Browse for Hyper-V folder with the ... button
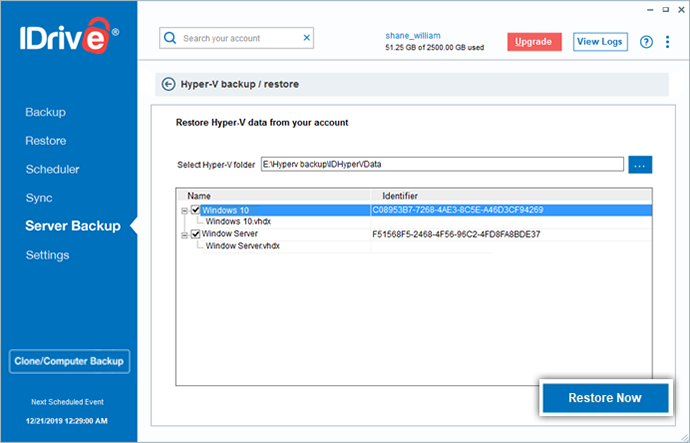 (640, 165)
